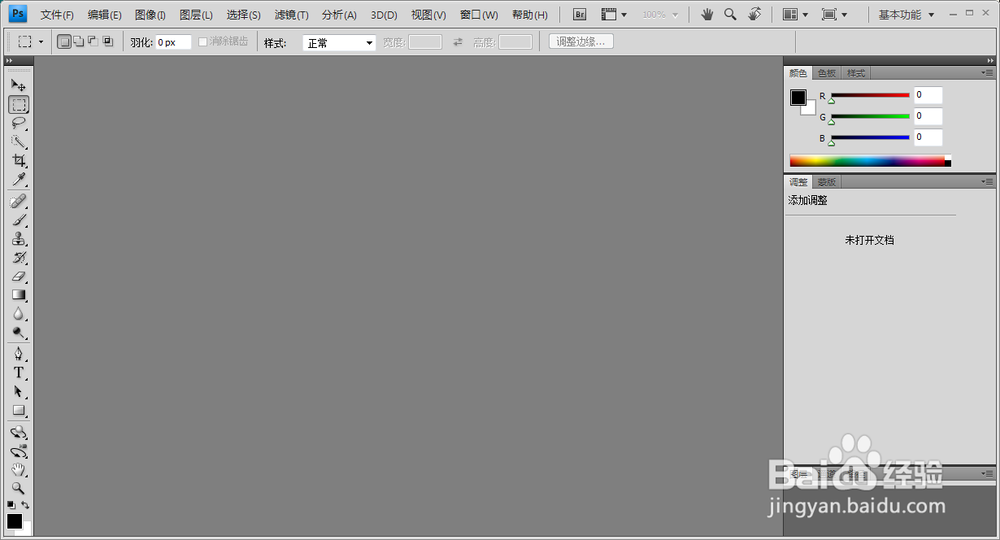Switch to the 样式 tab
Image resolution: width=1000 pixels, height=540 pixels.
coord(856,73)
